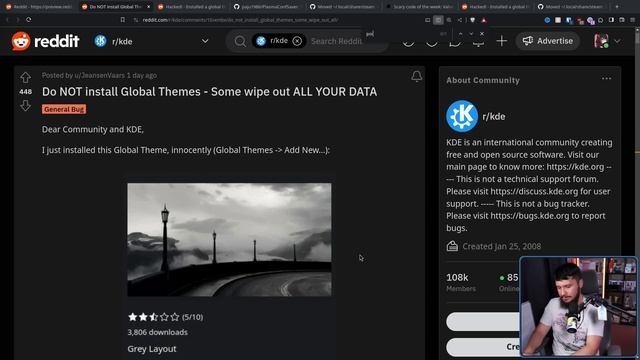Expand the r/kde community dropdown
Screen dimensions: 640x360
[x=205, y=41]
